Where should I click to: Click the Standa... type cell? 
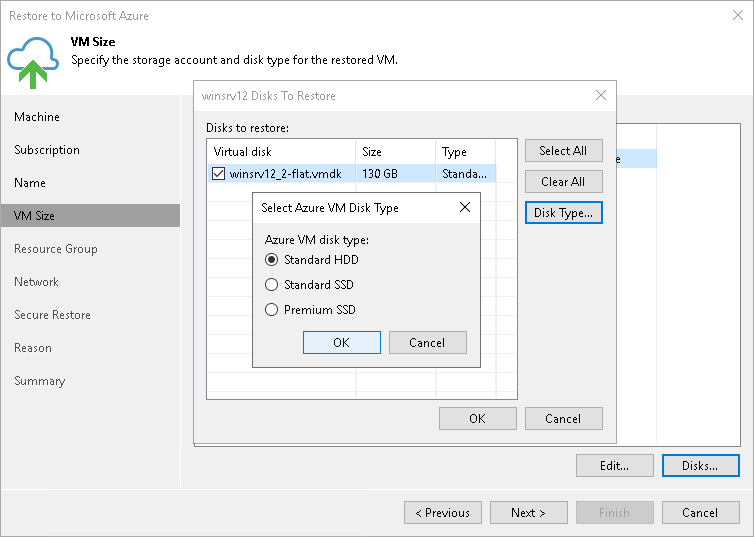[x=464, y=174]
